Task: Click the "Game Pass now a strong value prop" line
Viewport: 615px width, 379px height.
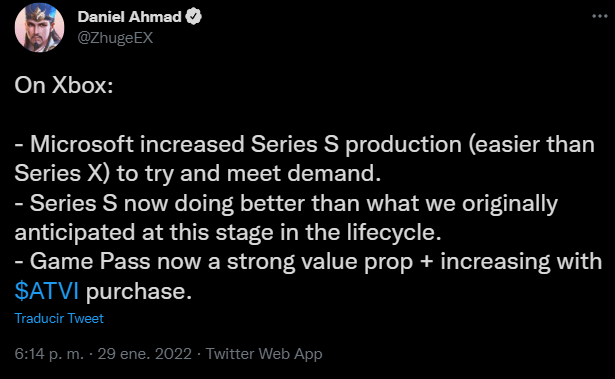Action: coord(308,261)
